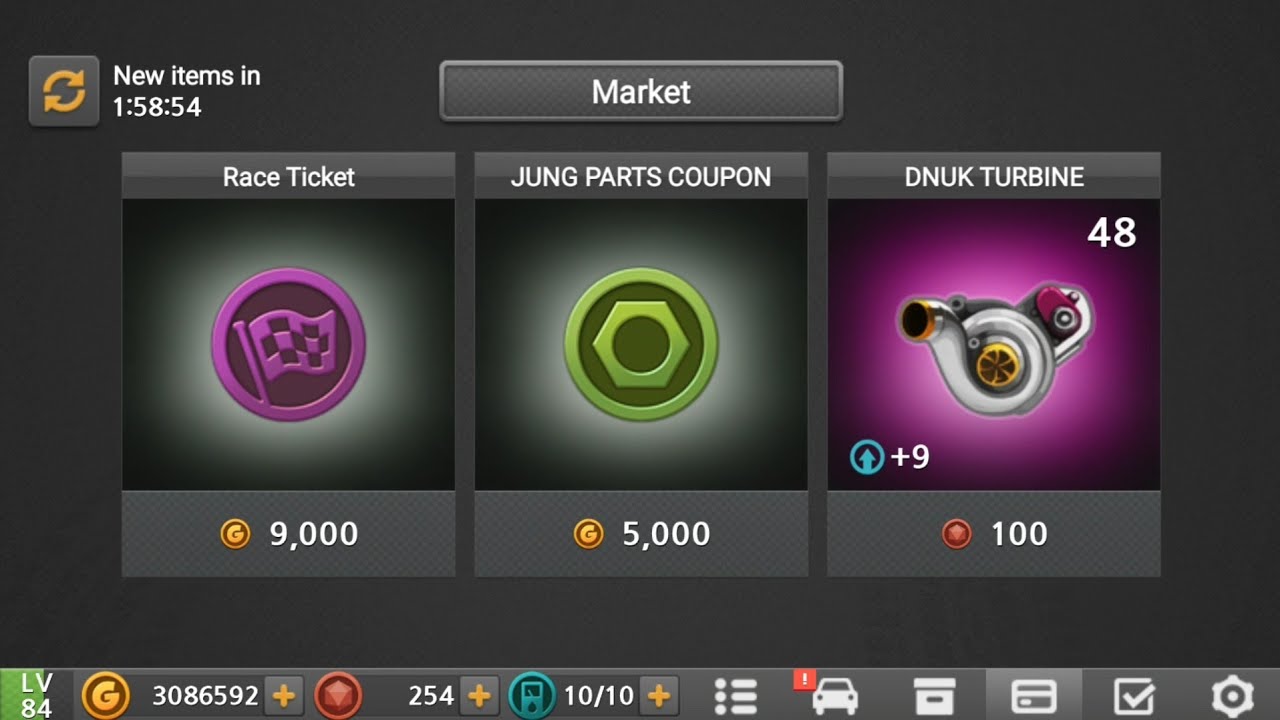Viewport: 1280px width, 720px height.
Task: Open the storage box inventory icon
Action: [x=934, y=696]
